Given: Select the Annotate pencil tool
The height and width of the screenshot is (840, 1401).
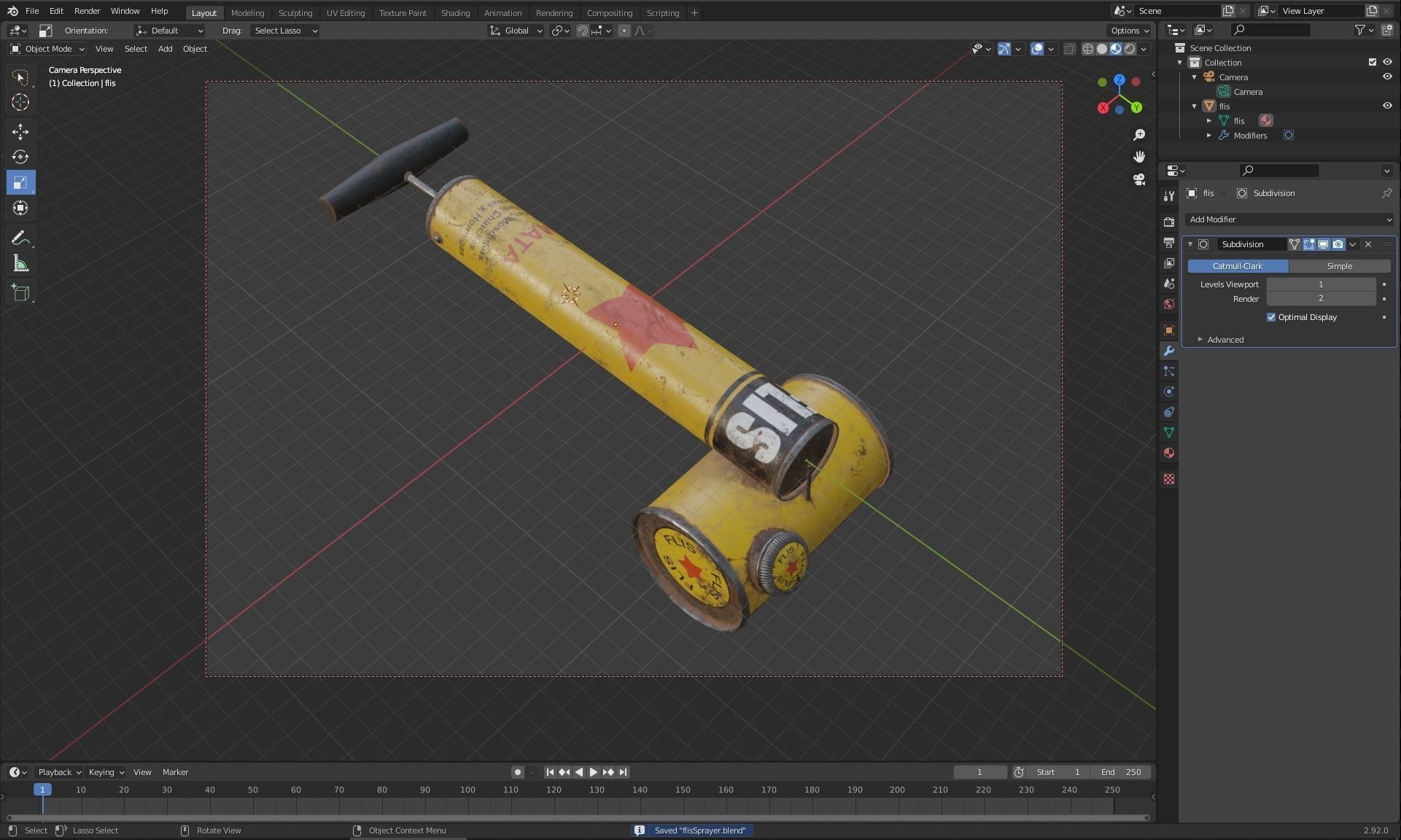Looking at the screenshot, I should [20, 238].
